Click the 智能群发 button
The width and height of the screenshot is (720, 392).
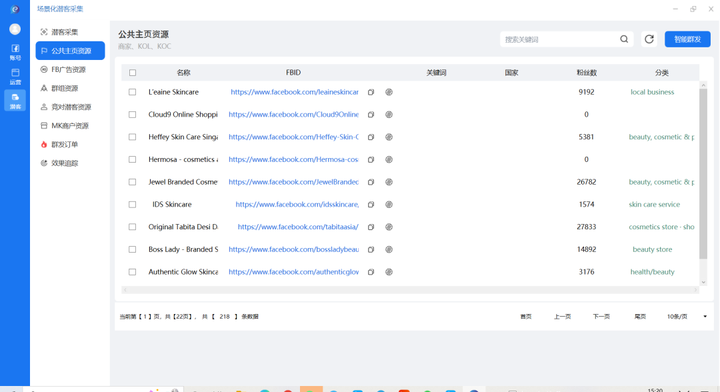(687, 39)
